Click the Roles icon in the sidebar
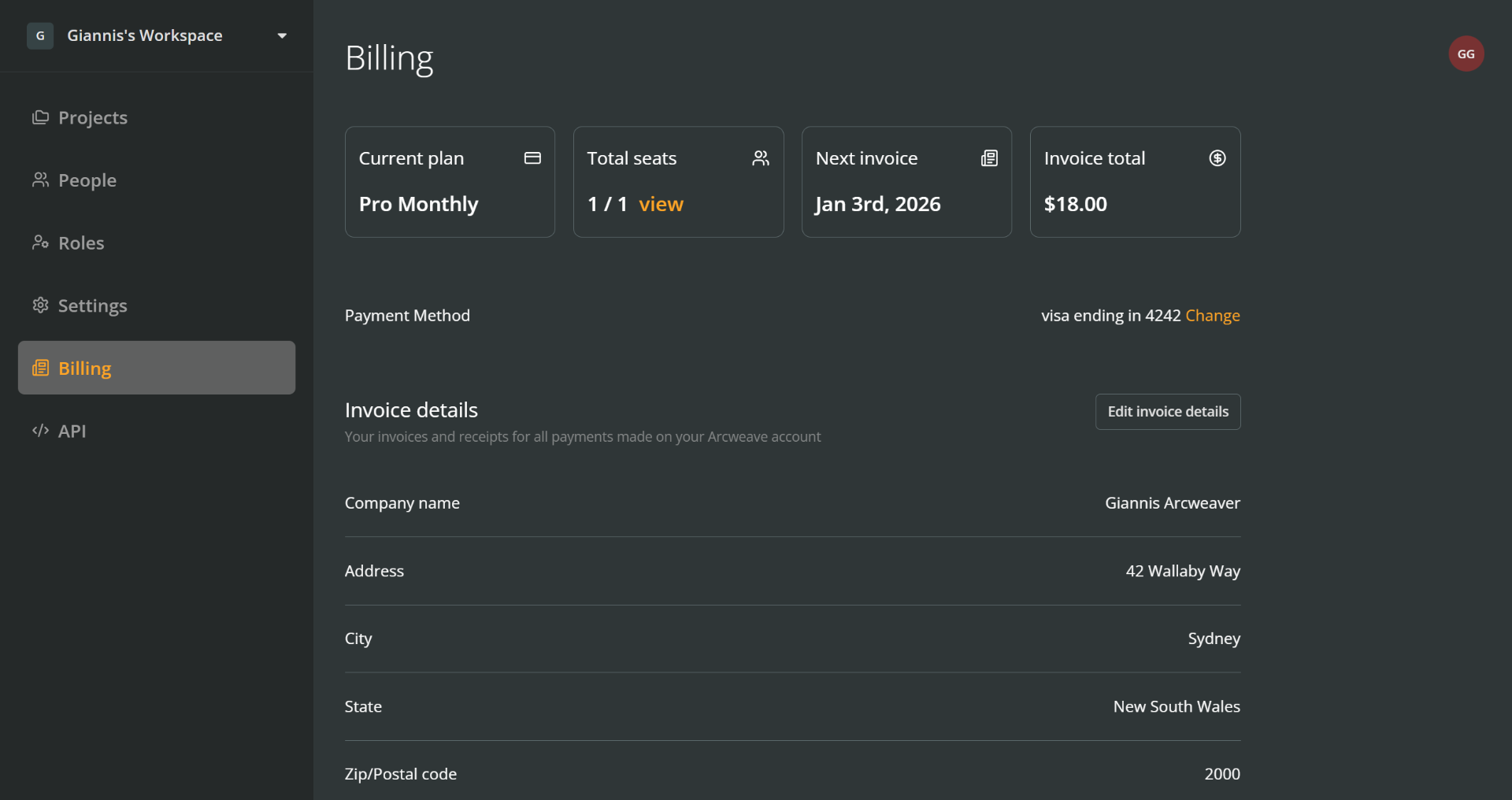The image size is (1512, 800). [40, 243]
